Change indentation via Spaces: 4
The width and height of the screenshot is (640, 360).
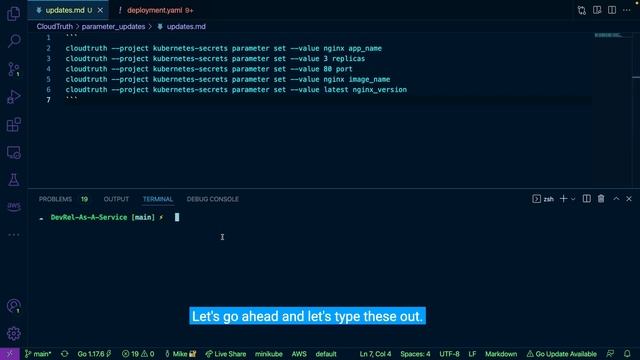[x=415, y=354]
